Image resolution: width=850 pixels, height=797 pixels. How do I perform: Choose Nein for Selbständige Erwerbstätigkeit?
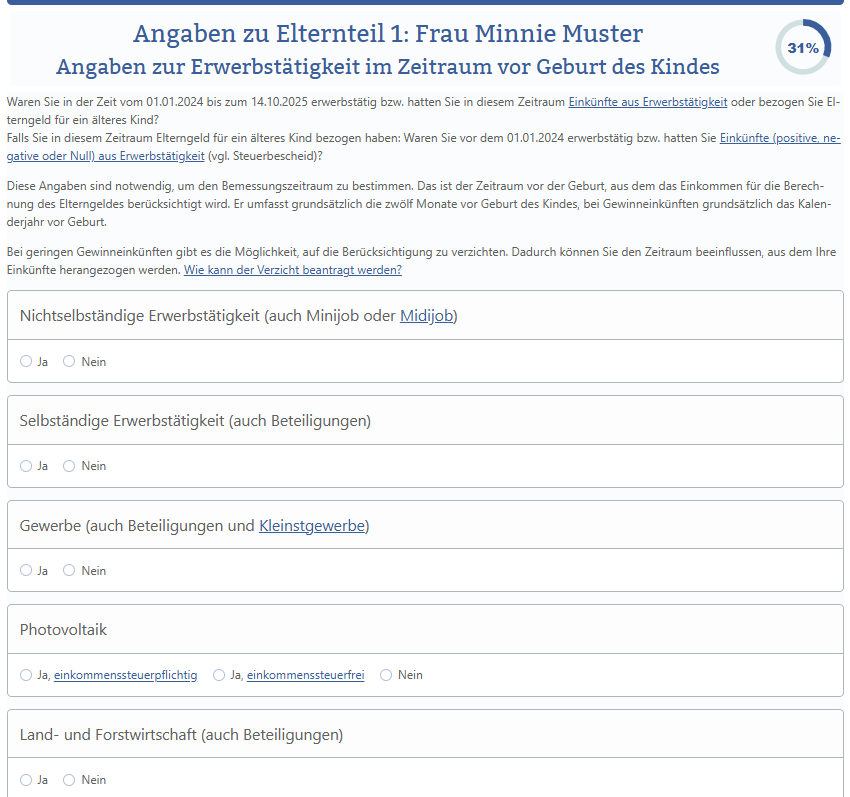pyautogui.click(x=69, y=466)
